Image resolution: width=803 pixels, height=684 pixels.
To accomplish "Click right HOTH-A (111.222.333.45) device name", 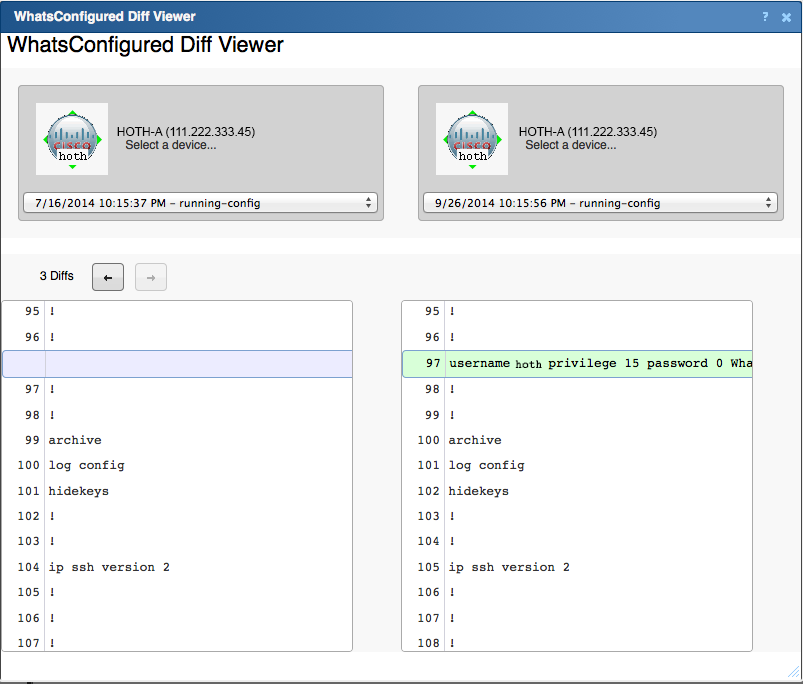I will coord(588,132).
